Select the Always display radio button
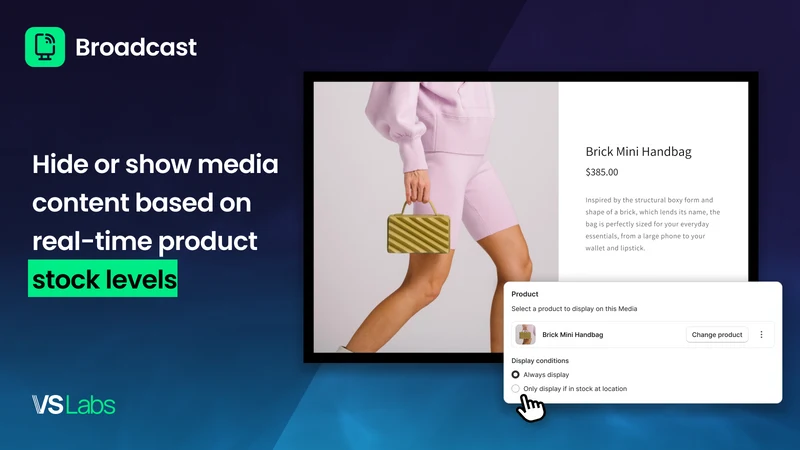This screenshot has width=800, height=450. pyautogui.click(x=515, y=374)
